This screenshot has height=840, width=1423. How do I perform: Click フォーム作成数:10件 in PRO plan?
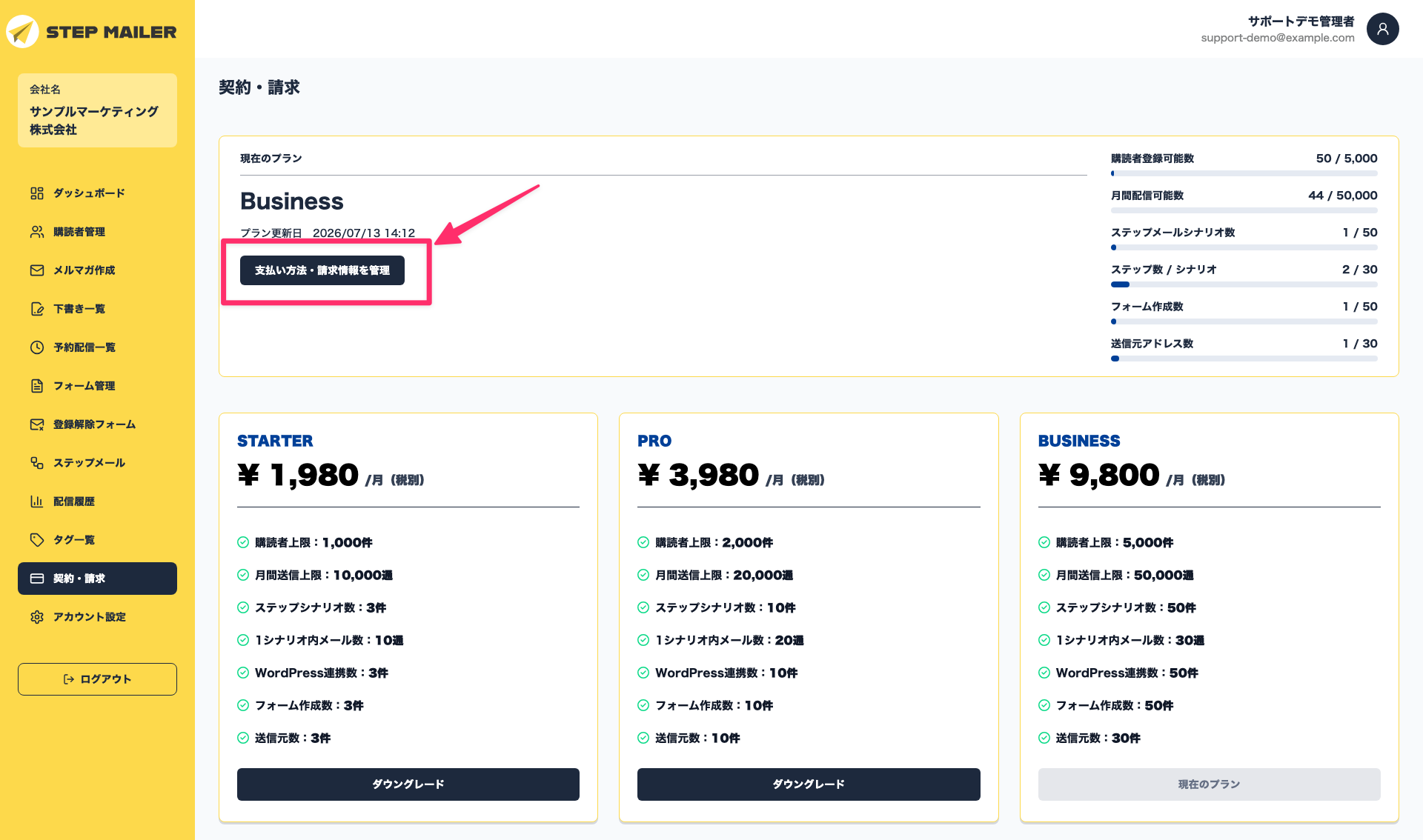coord(714,705)
